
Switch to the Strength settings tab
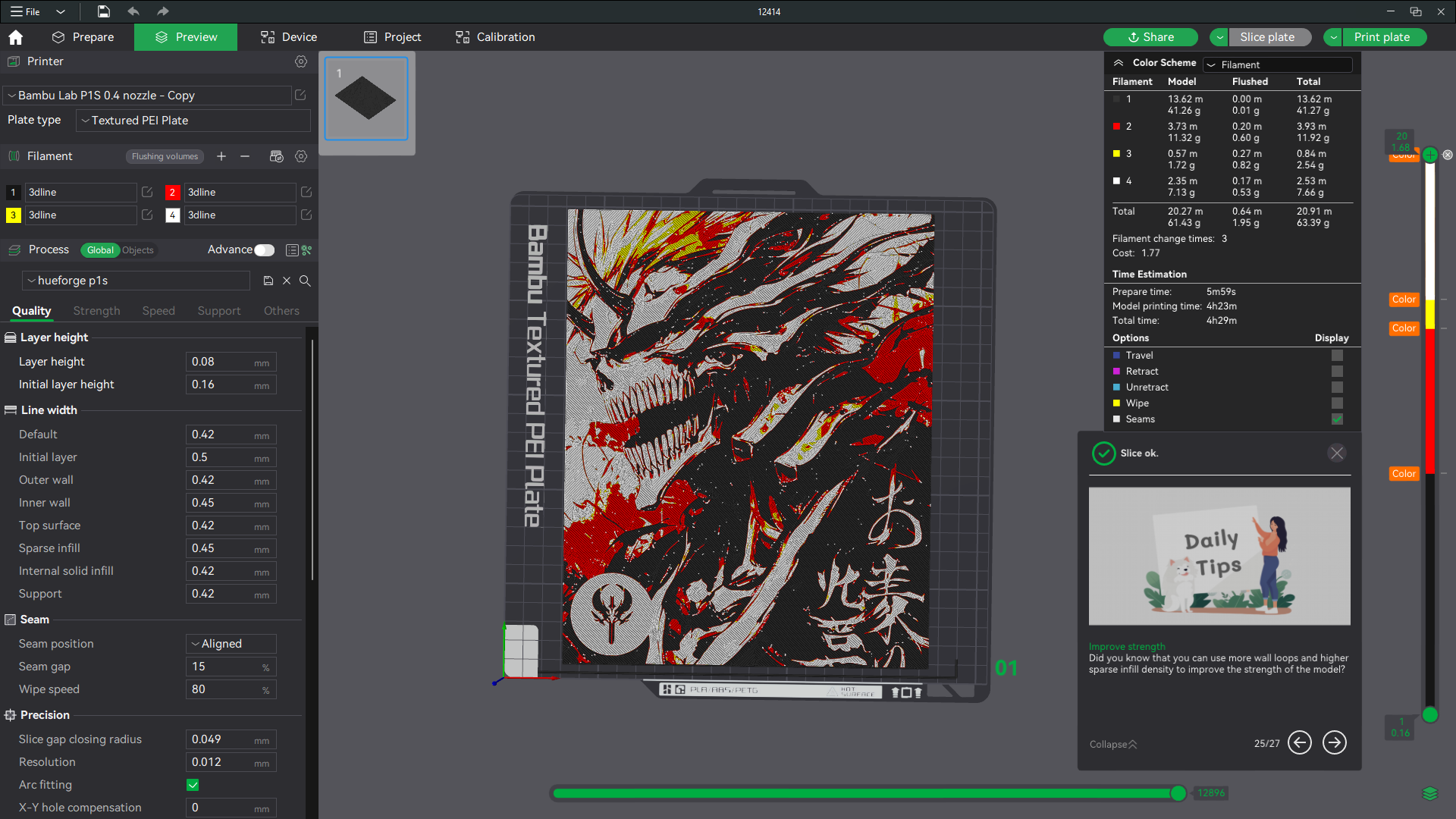(96, 311)
